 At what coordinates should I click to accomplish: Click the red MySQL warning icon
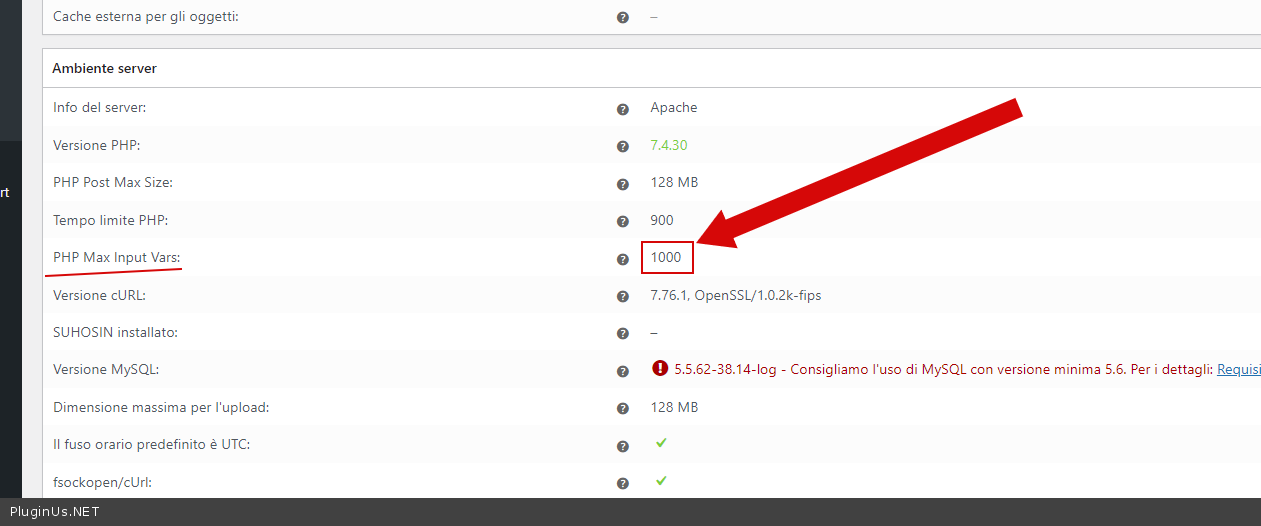(659, 368)
